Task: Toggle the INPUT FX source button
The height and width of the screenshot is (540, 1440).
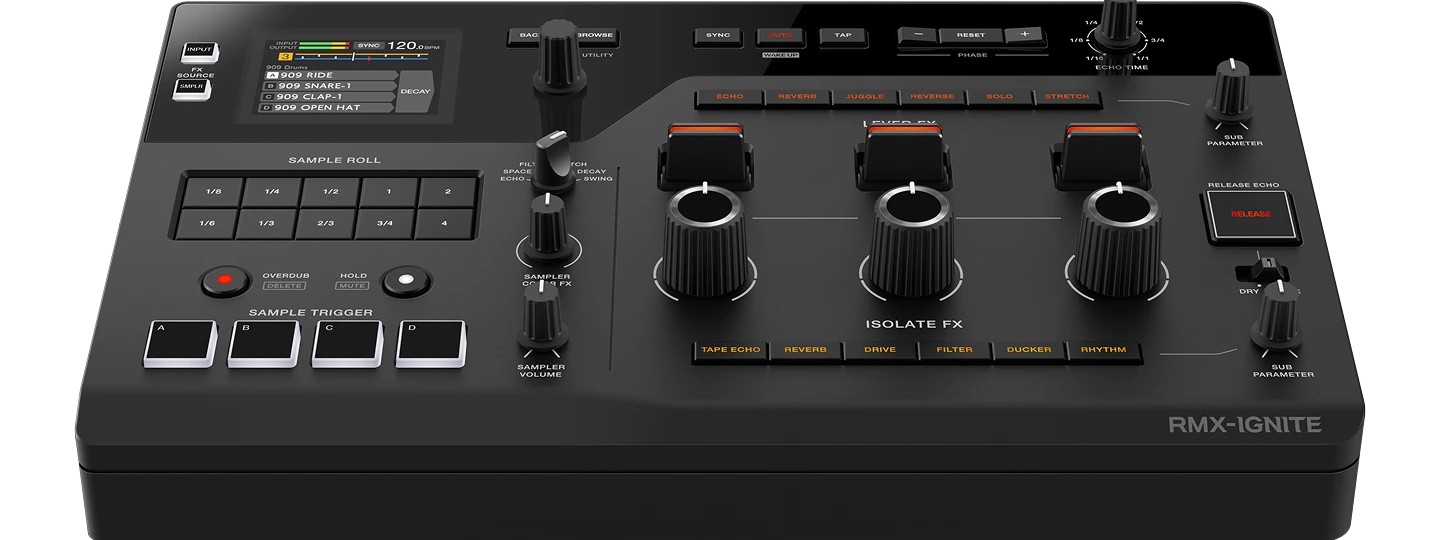Action: click(x=198, y=51)
